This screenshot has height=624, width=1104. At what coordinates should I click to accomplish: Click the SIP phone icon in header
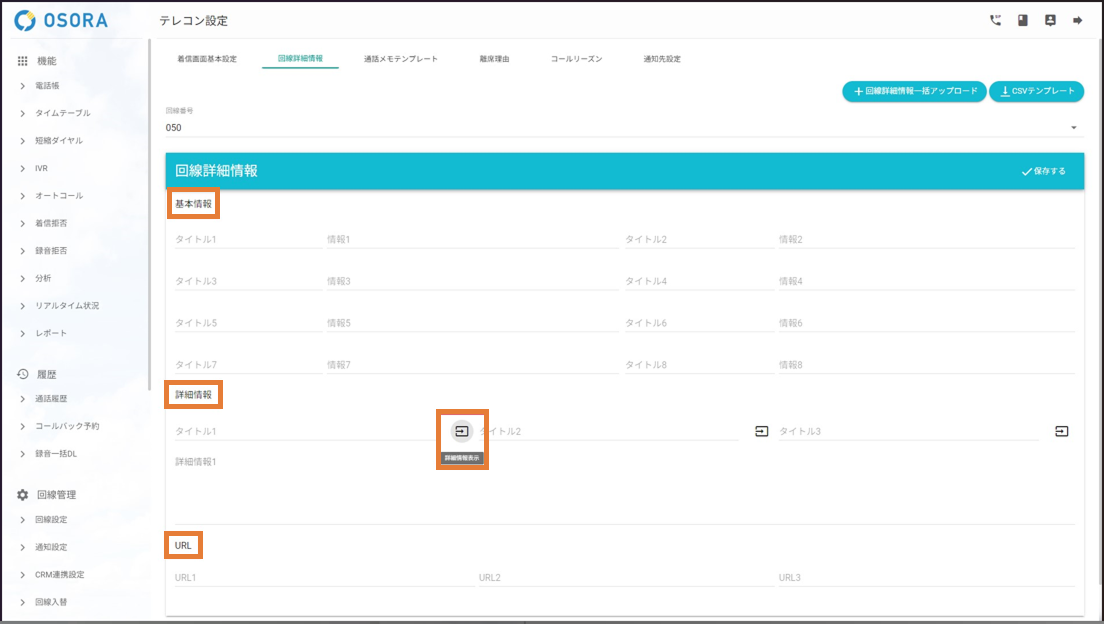click(x=995, y=20)
